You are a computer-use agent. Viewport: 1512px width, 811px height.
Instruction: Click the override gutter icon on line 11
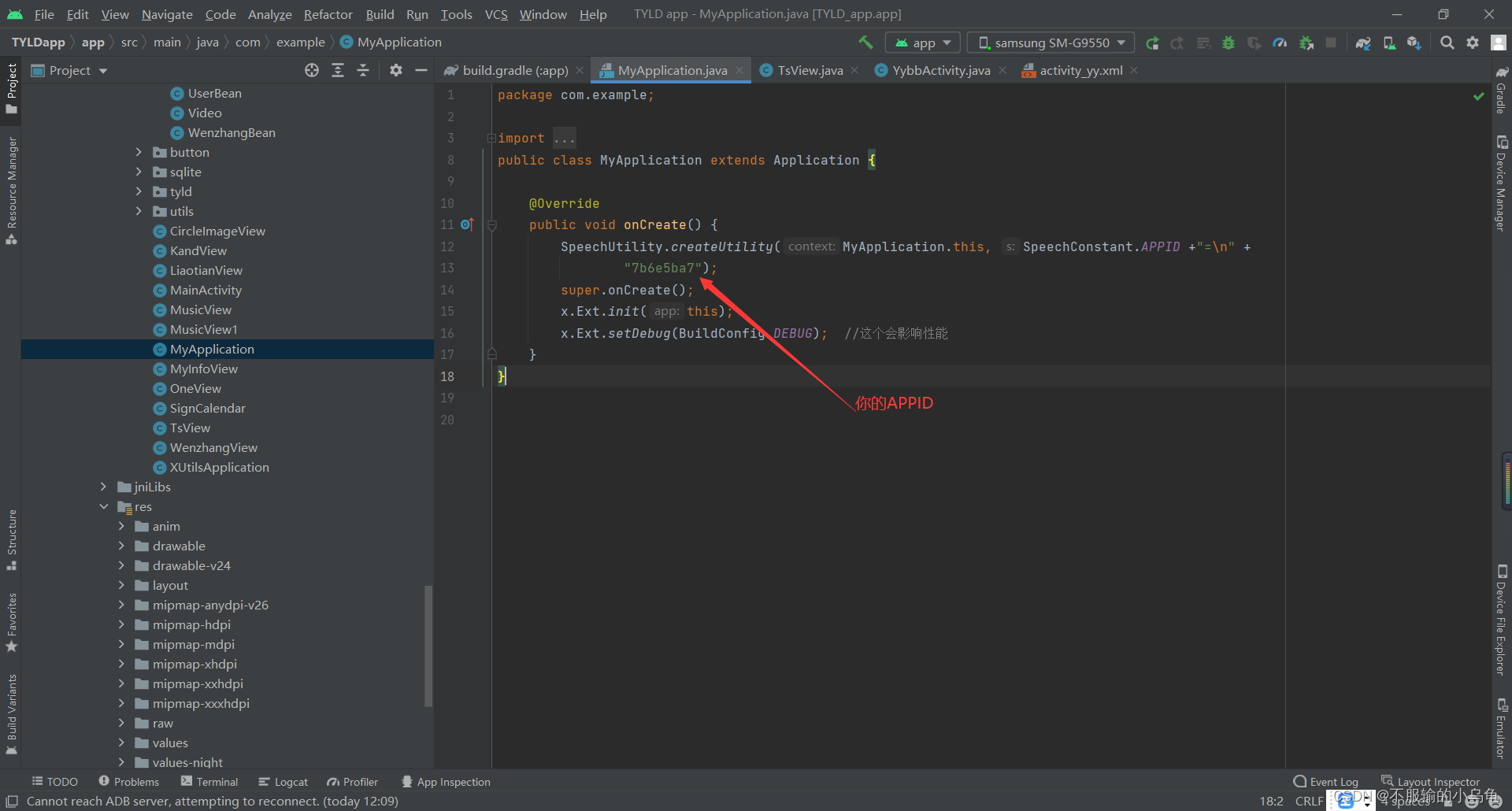[467, 224]
